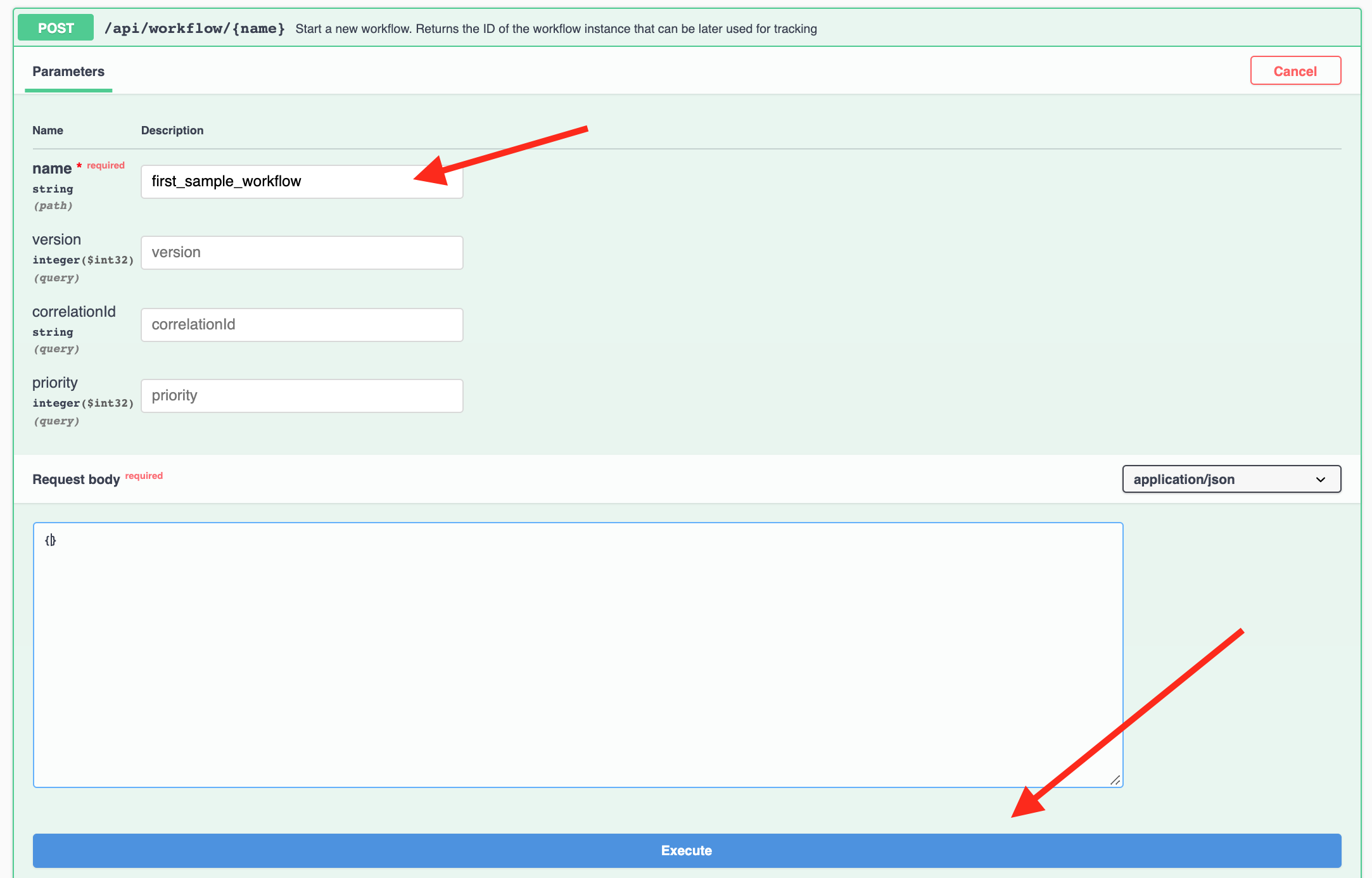Click the name field with first_sample_workflow
This screenshot has width=1372, height=878.
pyautogui.click(x=302, y=182)
